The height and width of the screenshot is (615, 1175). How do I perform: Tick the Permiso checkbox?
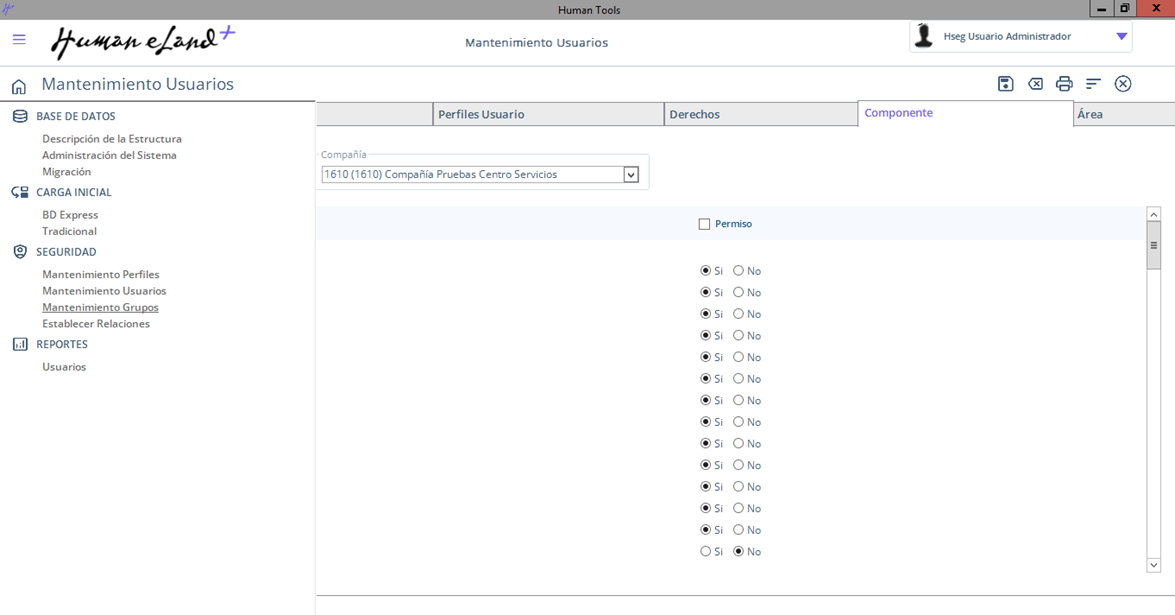705,224
